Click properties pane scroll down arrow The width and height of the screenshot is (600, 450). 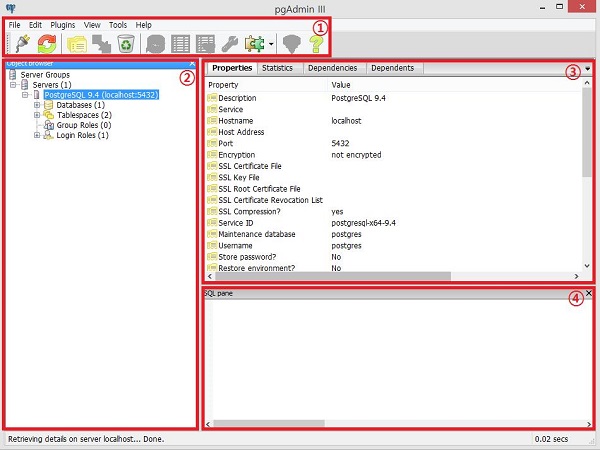[587, 266]
